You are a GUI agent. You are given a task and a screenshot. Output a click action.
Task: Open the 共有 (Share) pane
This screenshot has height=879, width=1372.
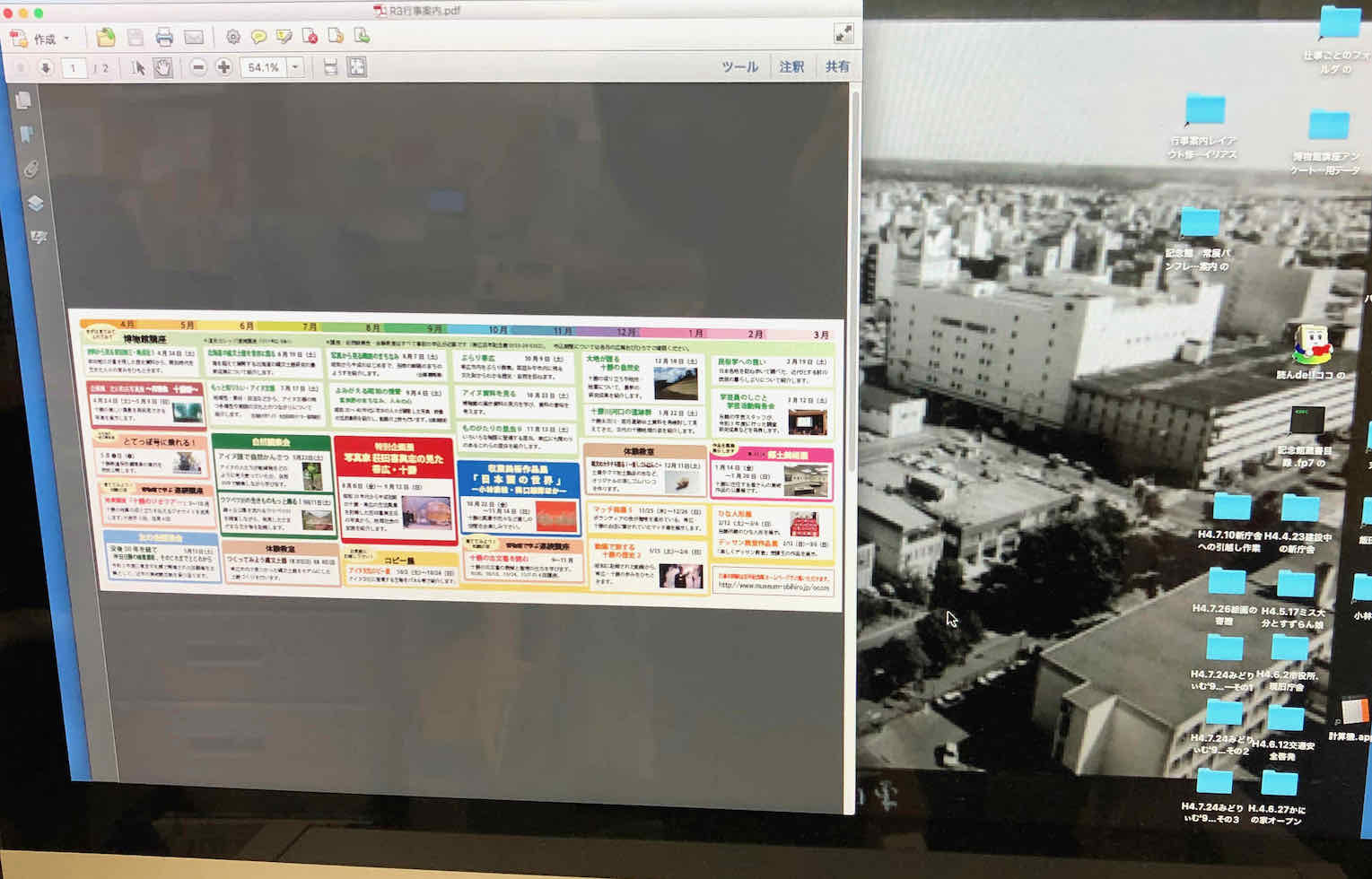pyautogui.click(x=837, y=66)
